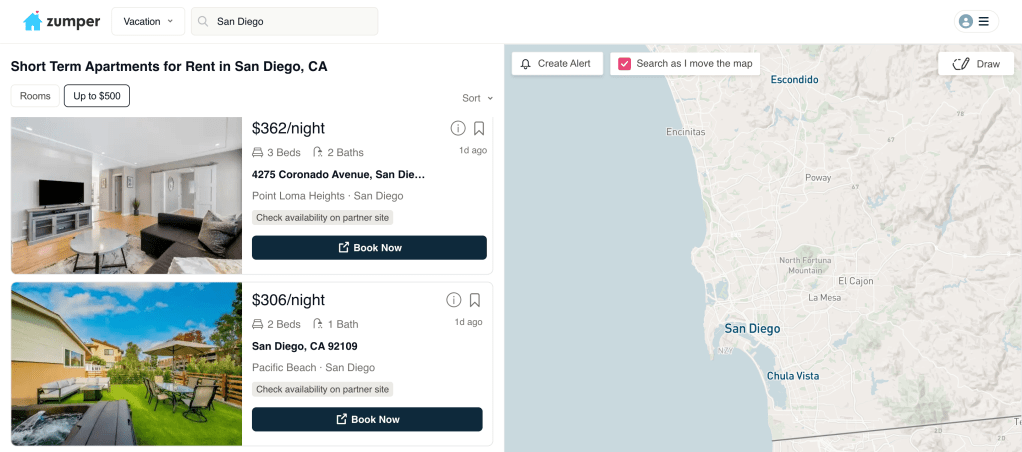Open the living room photo thumbnail

click(x=126, y=195)
